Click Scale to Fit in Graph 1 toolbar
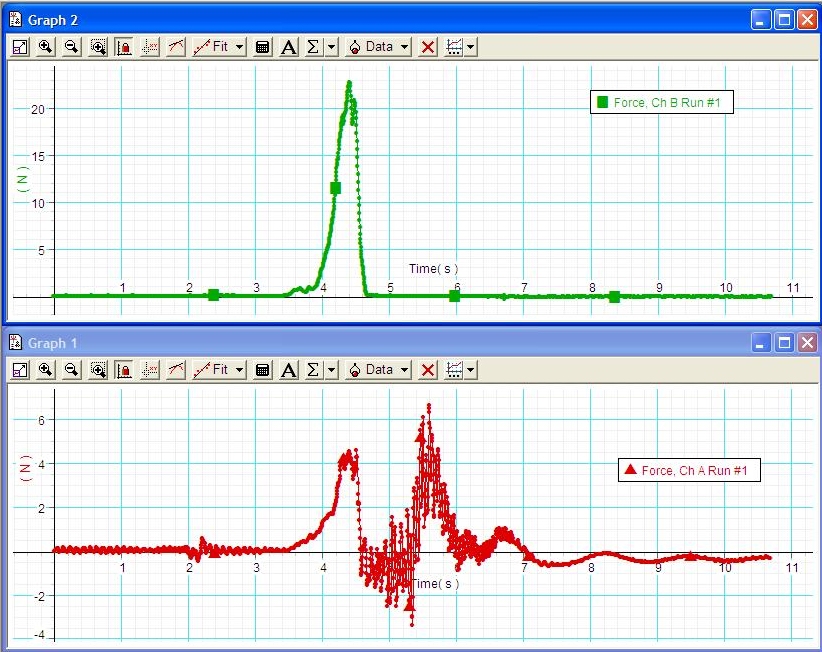 20,370
